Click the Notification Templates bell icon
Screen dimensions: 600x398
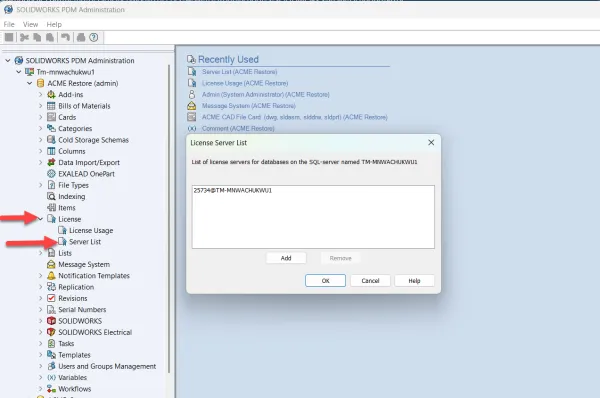click(51, 276)
